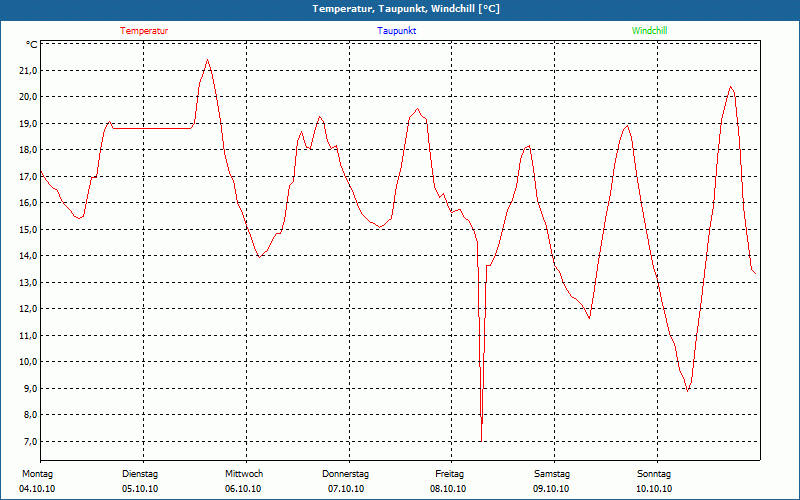Click the Sonntag day label
Image resolution: width=800 pixels, height=500 pixels.
pos(654,474)
